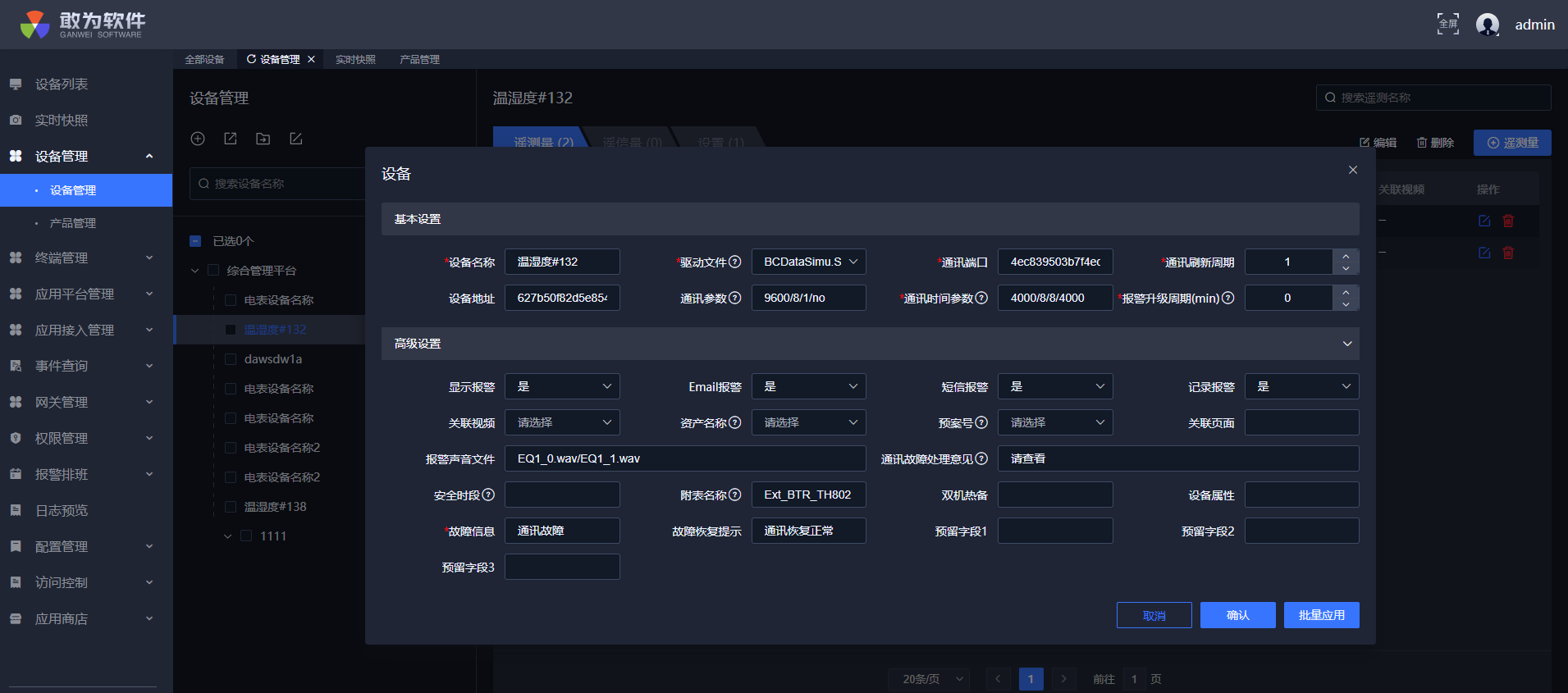Close the 设备 dialog with X
The height and width of the screenshot is (693, 1568).
pos(1352,170)
